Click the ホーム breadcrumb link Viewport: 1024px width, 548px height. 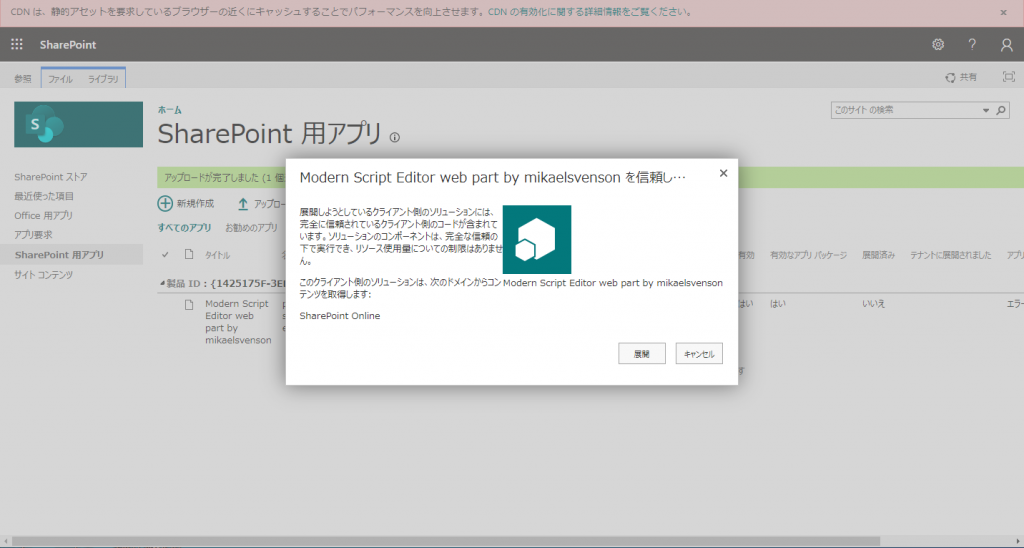[169, 110]
